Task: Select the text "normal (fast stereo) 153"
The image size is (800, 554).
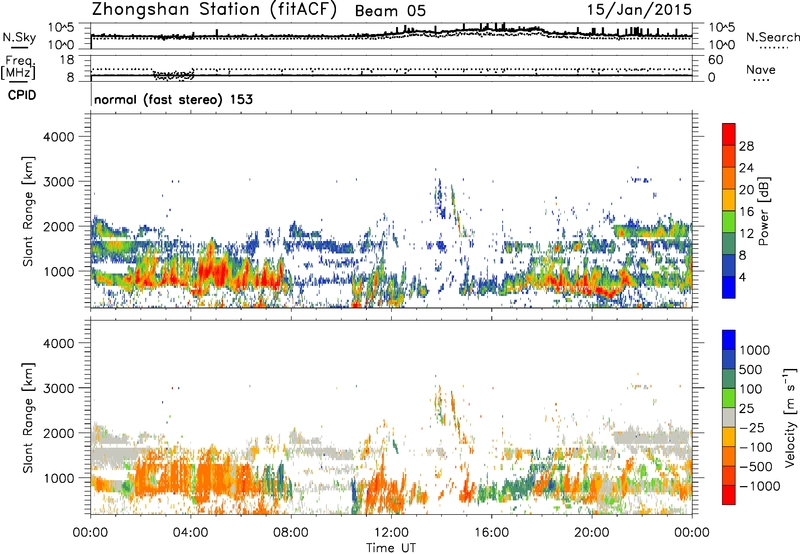Action: click(173, 99)
